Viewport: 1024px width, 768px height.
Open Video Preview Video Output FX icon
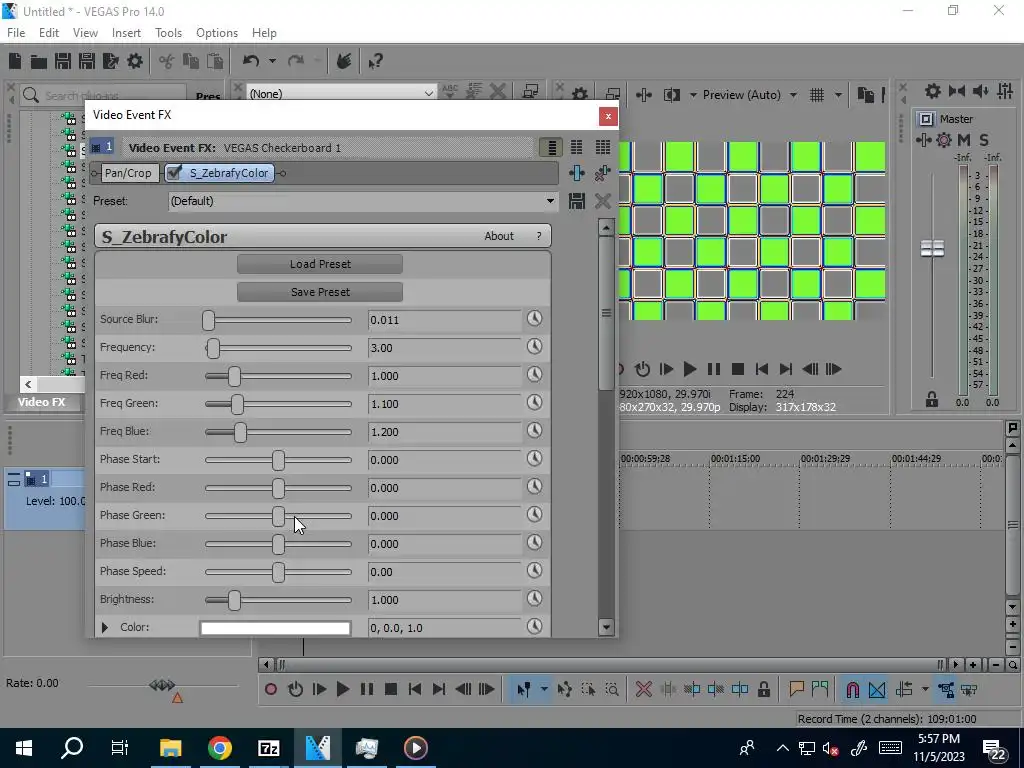click(644, 95)
